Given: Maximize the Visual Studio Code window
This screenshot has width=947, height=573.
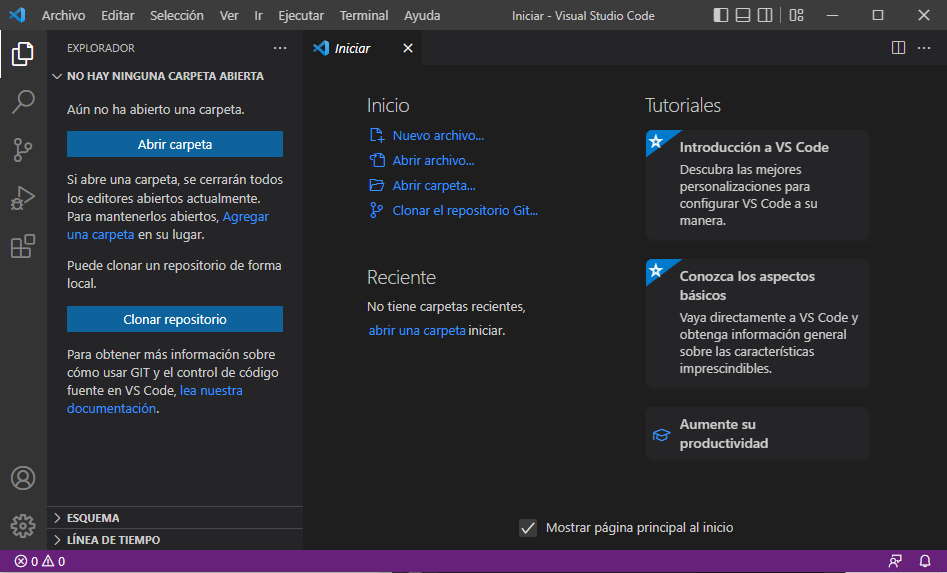Looking at the screenshot, I should 878,15.
